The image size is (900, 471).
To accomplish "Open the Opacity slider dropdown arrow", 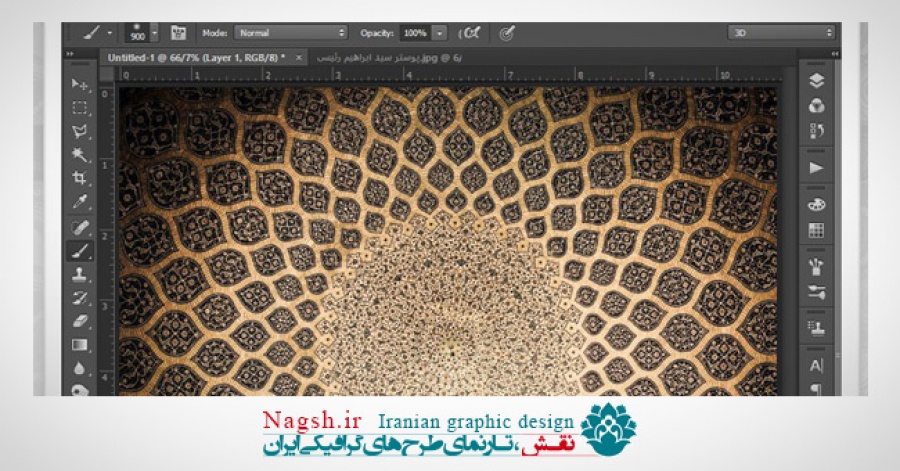I will [439, 33].
